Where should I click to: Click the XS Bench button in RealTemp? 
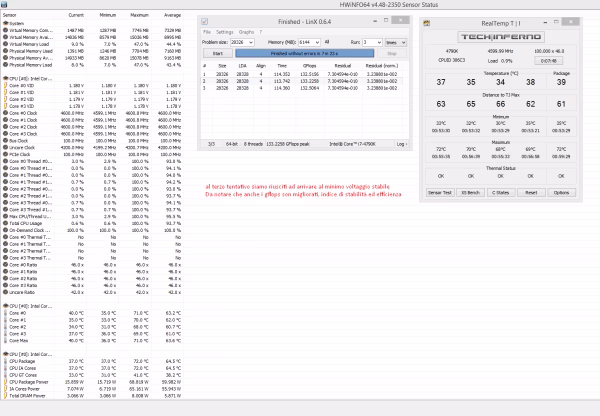point(470,193)
